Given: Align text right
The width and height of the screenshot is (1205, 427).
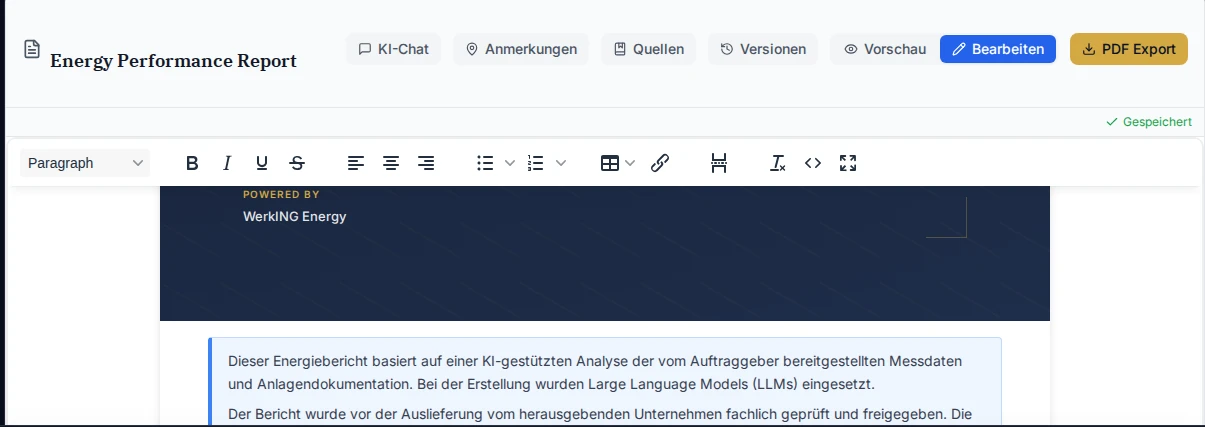Looking at the screenshot, I should tap(426, 163).
